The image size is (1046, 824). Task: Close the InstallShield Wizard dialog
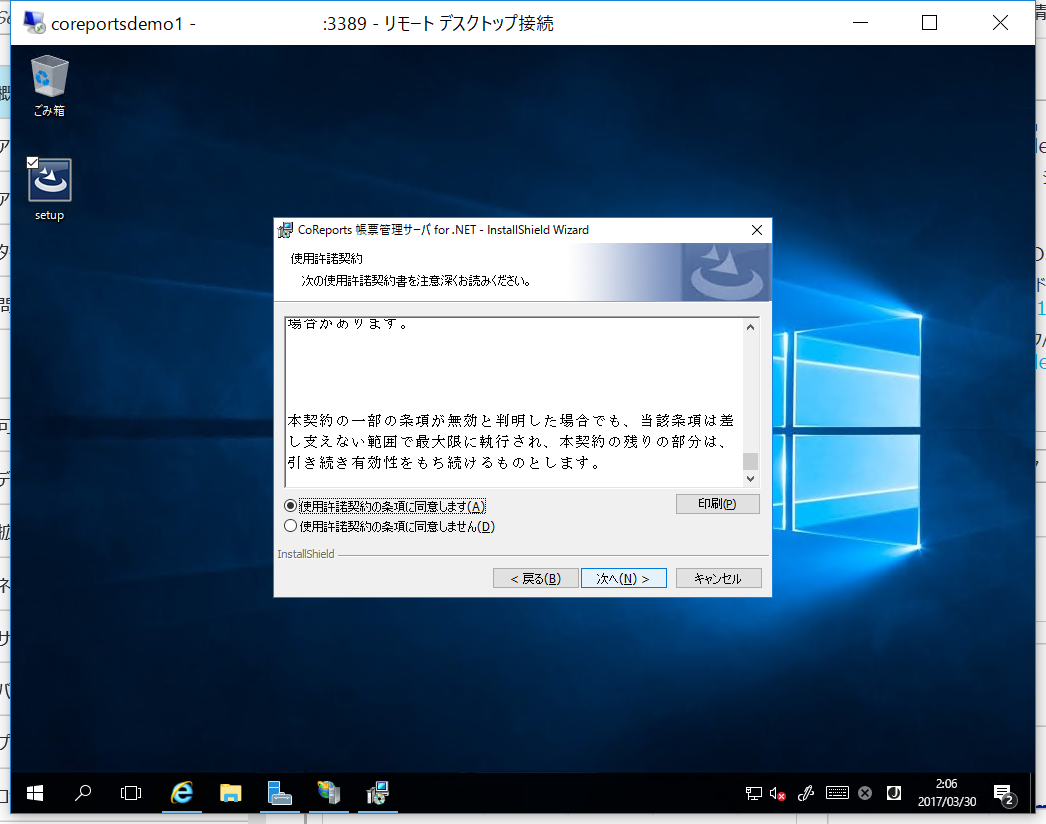(x=756, y=230)
